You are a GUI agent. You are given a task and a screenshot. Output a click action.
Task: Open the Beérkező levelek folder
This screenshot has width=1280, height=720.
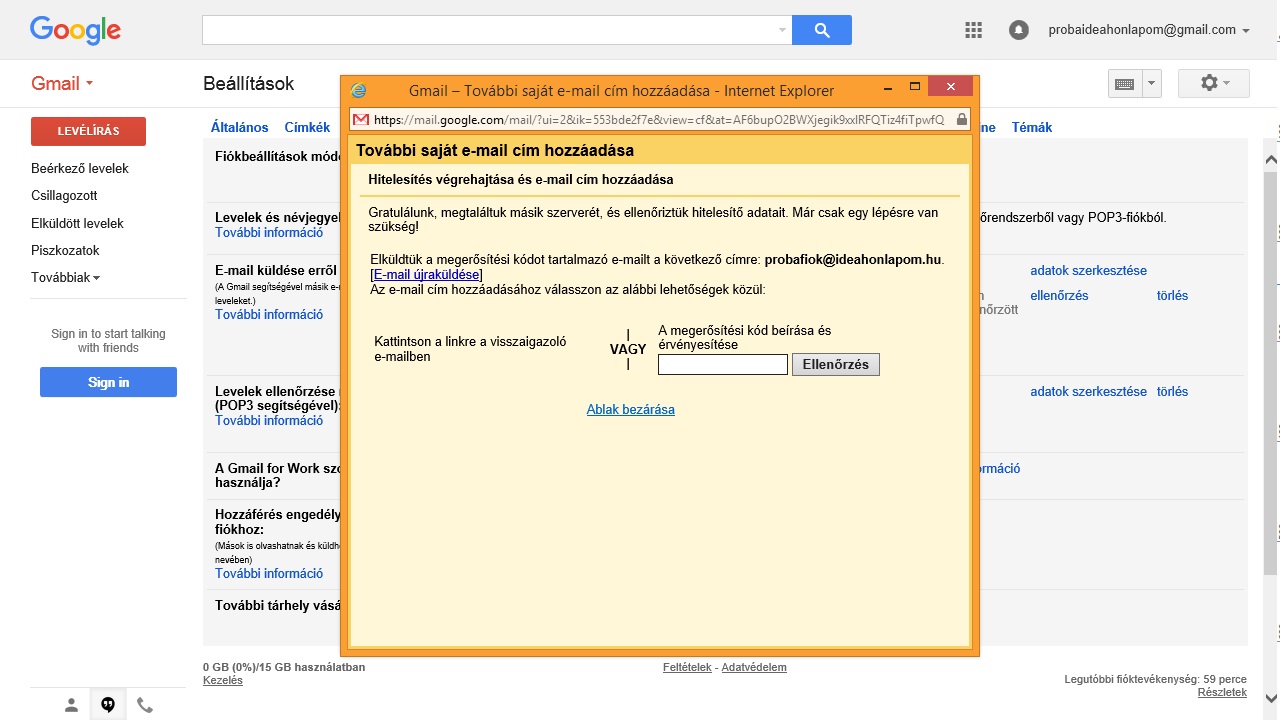tap(80, 168)
